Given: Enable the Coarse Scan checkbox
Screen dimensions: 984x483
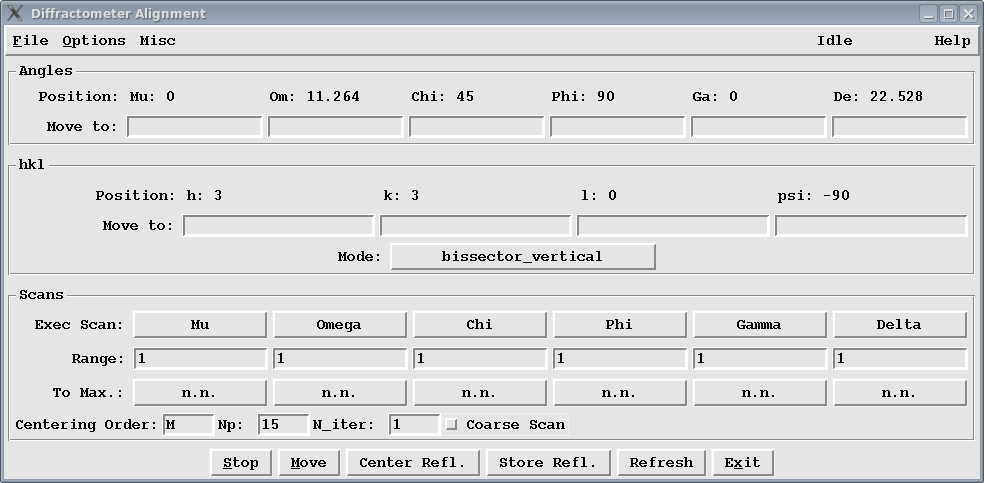Looking at the screenshot, I should pos(451,425).
